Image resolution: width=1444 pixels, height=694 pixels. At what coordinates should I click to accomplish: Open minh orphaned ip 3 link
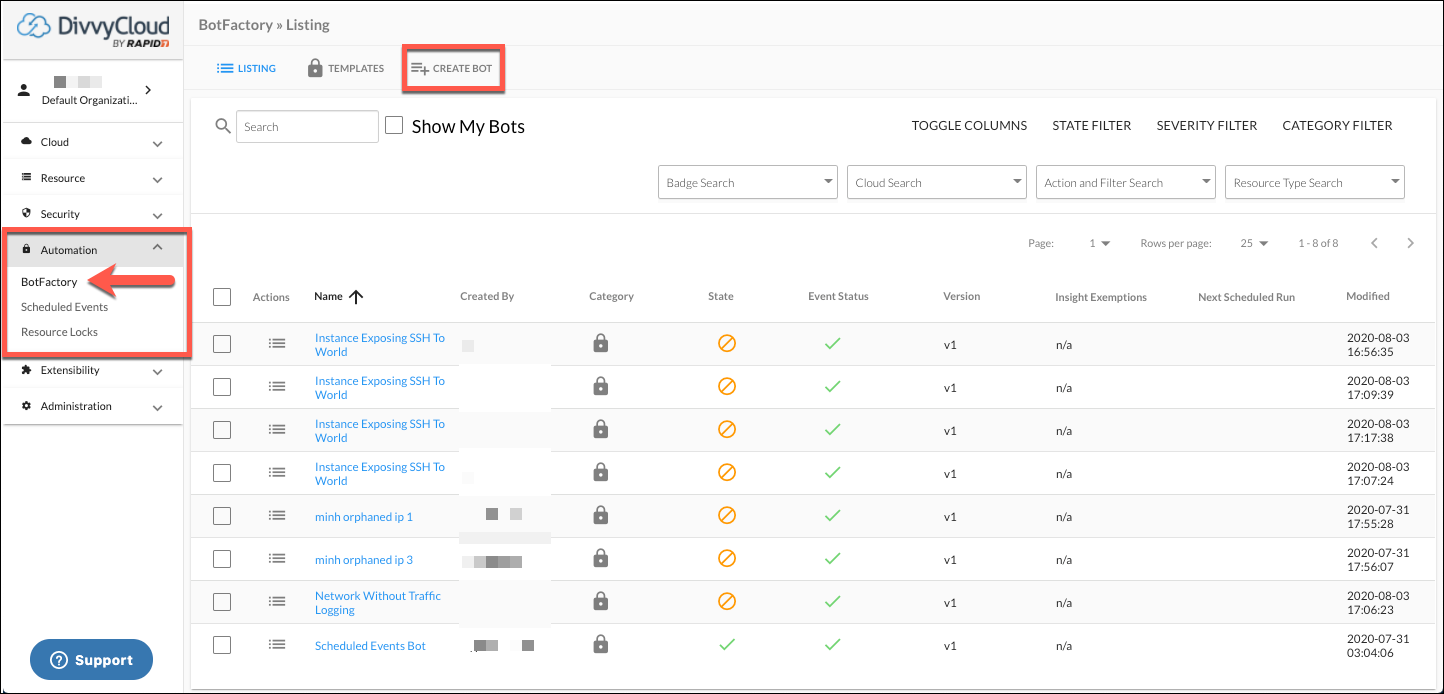point(364,560)
